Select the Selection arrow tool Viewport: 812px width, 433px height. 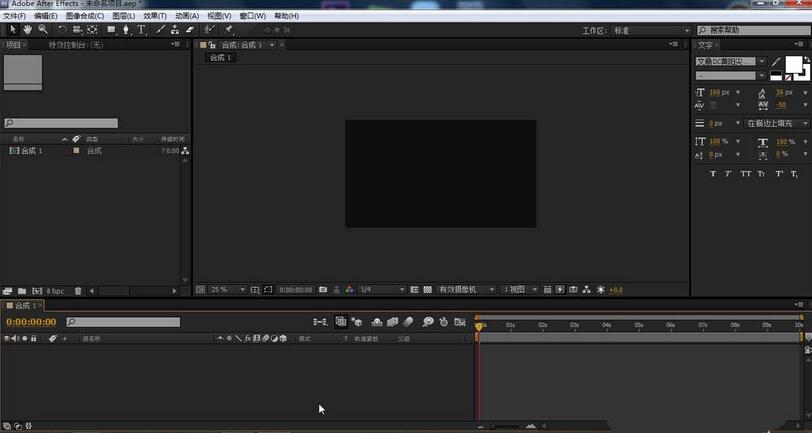[13, 30]
